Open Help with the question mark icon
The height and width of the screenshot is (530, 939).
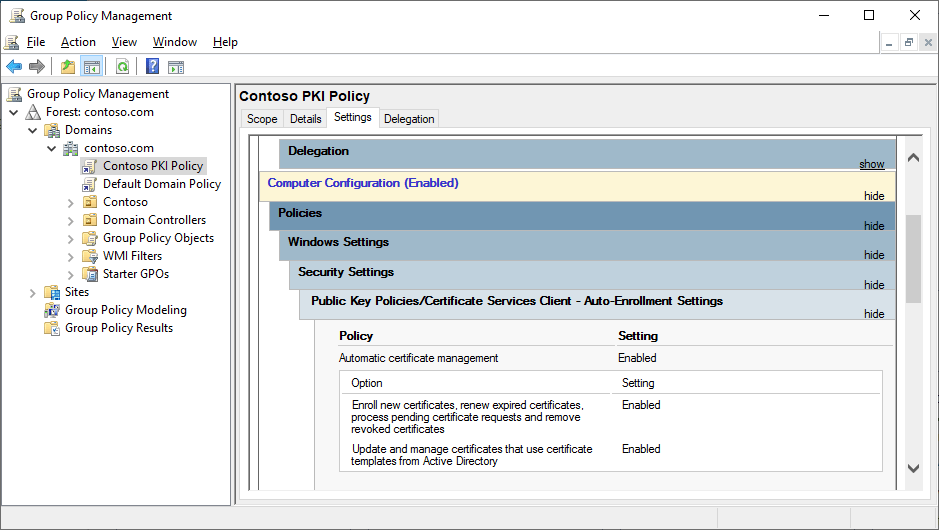point(152,67)
